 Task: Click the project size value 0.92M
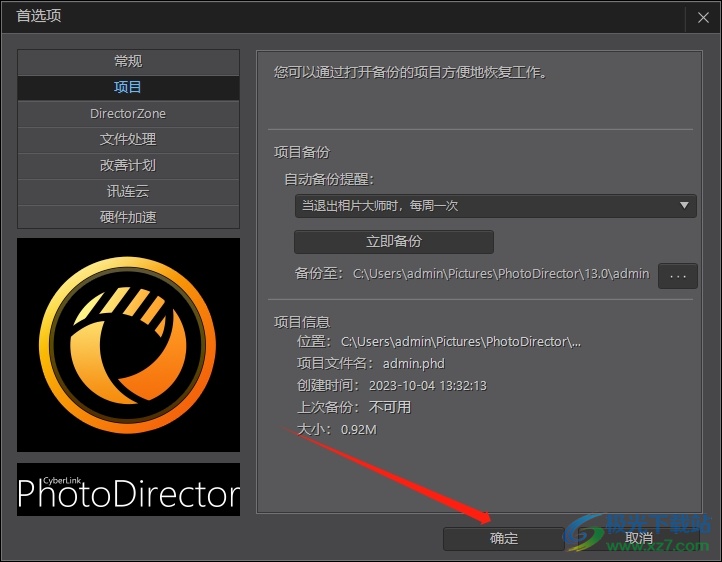pos(358,430)
